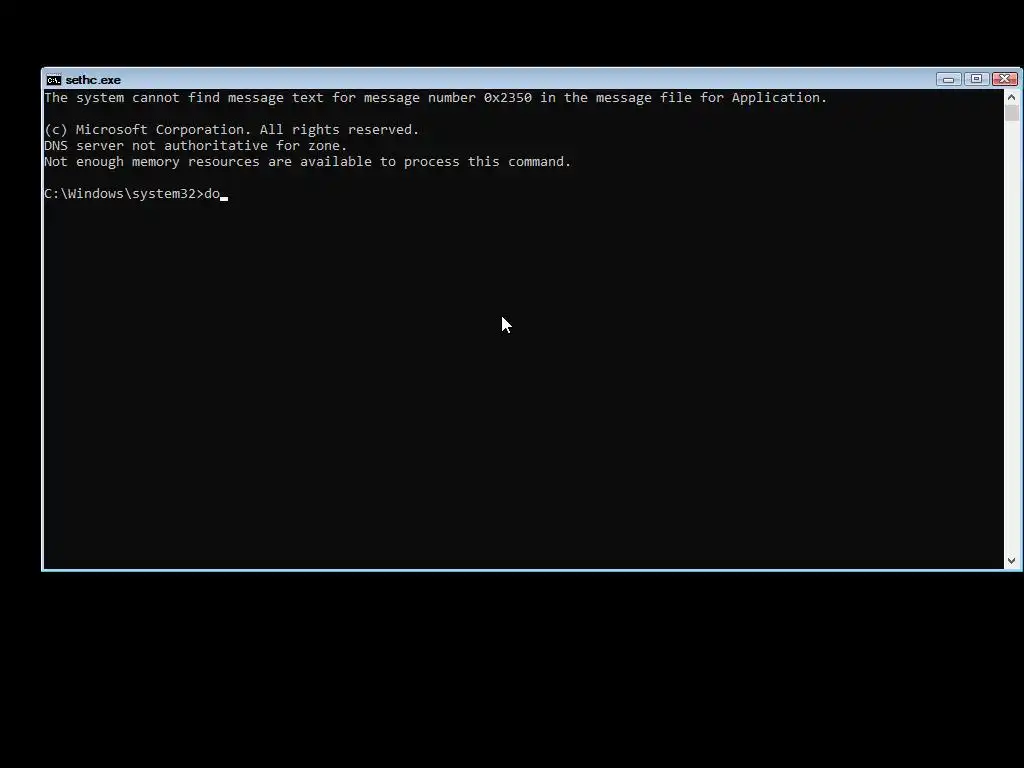The width and height of the screenshot is (1024, 768).
Task: Close the sethc.exe window
Action: point(1004,79)
